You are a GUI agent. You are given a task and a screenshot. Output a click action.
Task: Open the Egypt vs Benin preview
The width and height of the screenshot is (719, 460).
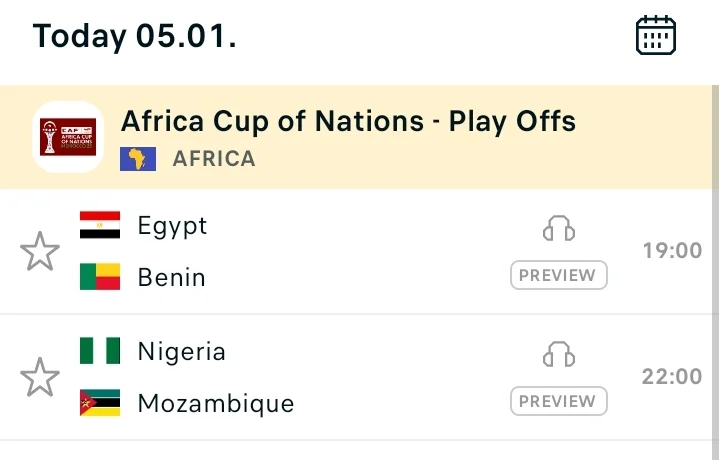click(559, 275)
